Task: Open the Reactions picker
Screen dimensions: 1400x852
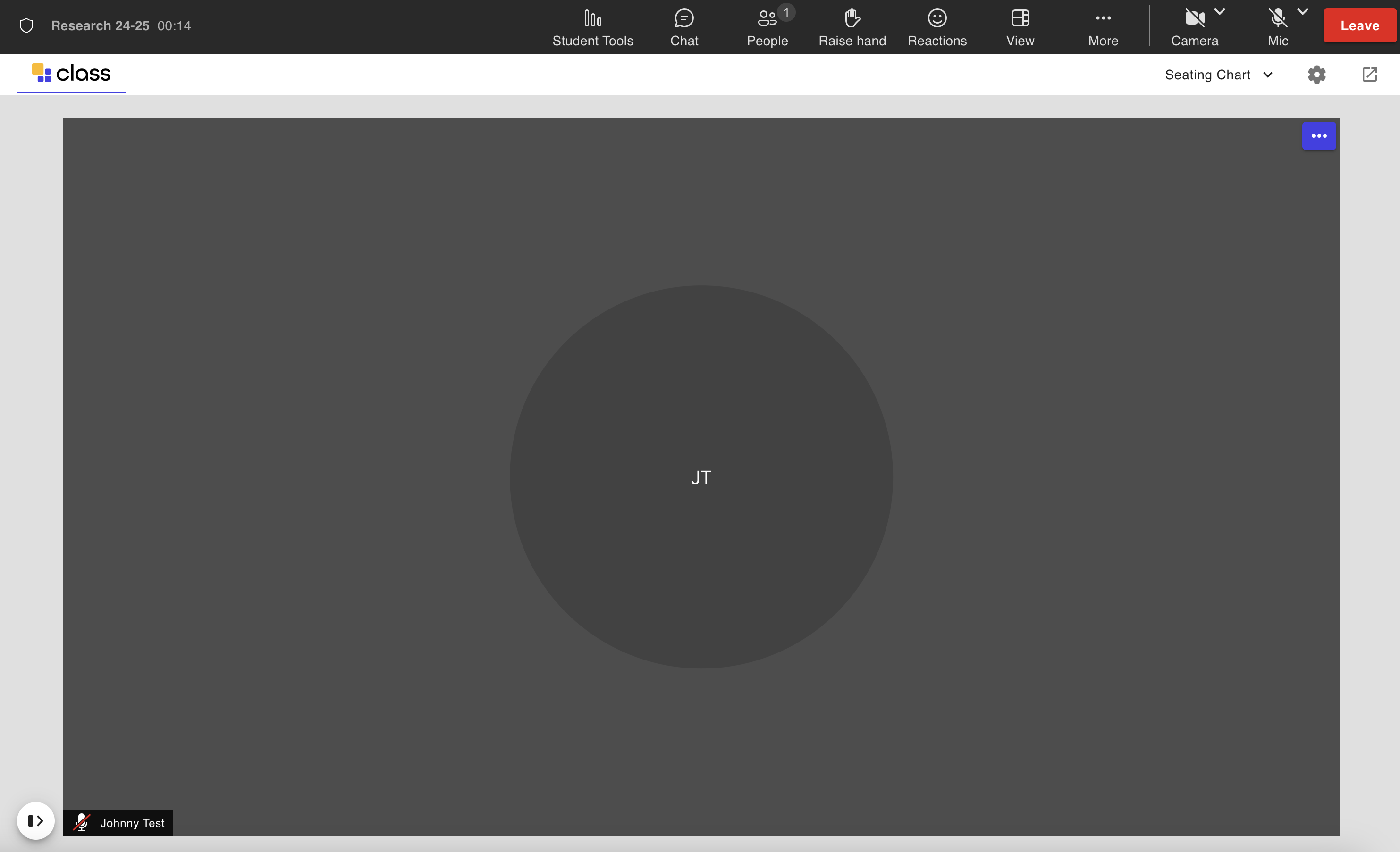Action: tap(936, 27)
